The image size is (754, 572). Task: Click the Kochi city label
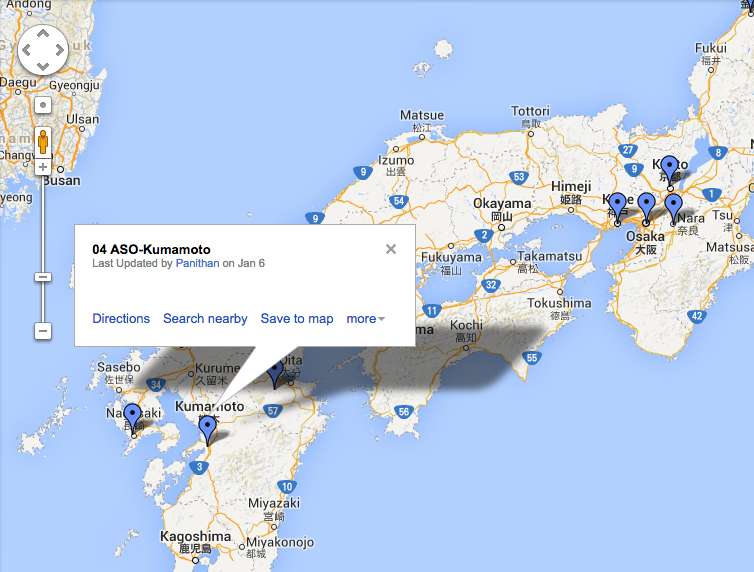(x=466, y=325)
